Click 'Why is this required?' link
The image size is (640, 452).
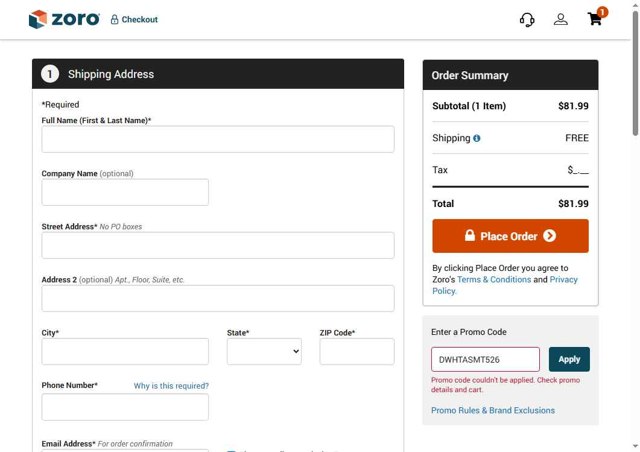pos(171,386)
